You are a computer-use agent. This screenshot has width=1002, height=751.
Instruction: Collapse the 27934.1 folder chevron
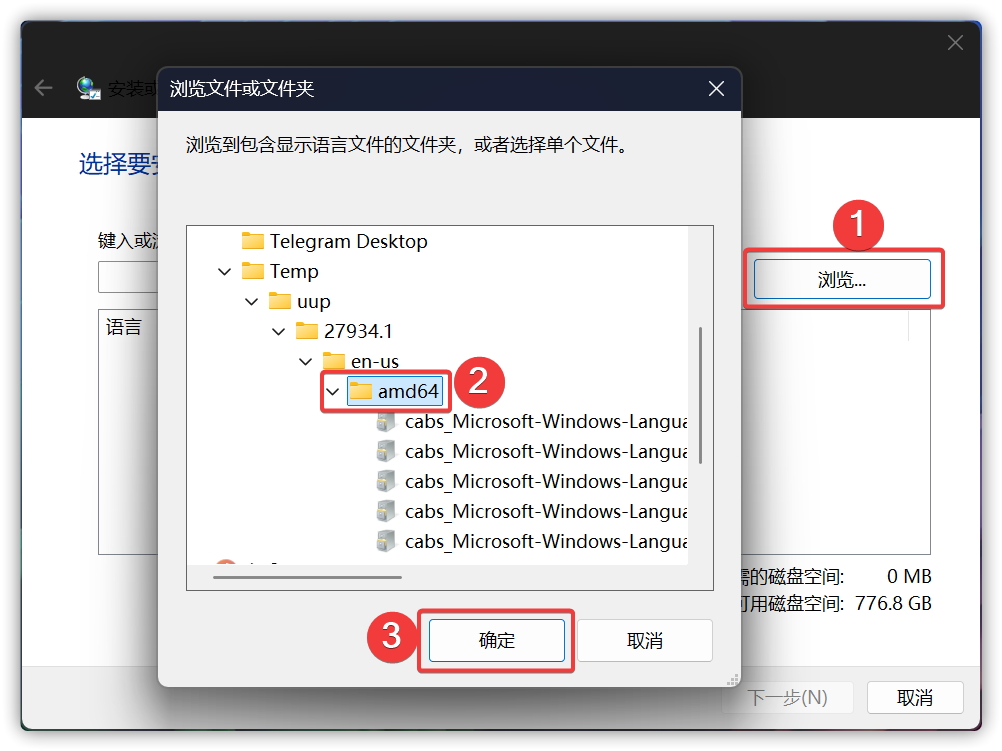pyautogui.click(x=279, y=332)
